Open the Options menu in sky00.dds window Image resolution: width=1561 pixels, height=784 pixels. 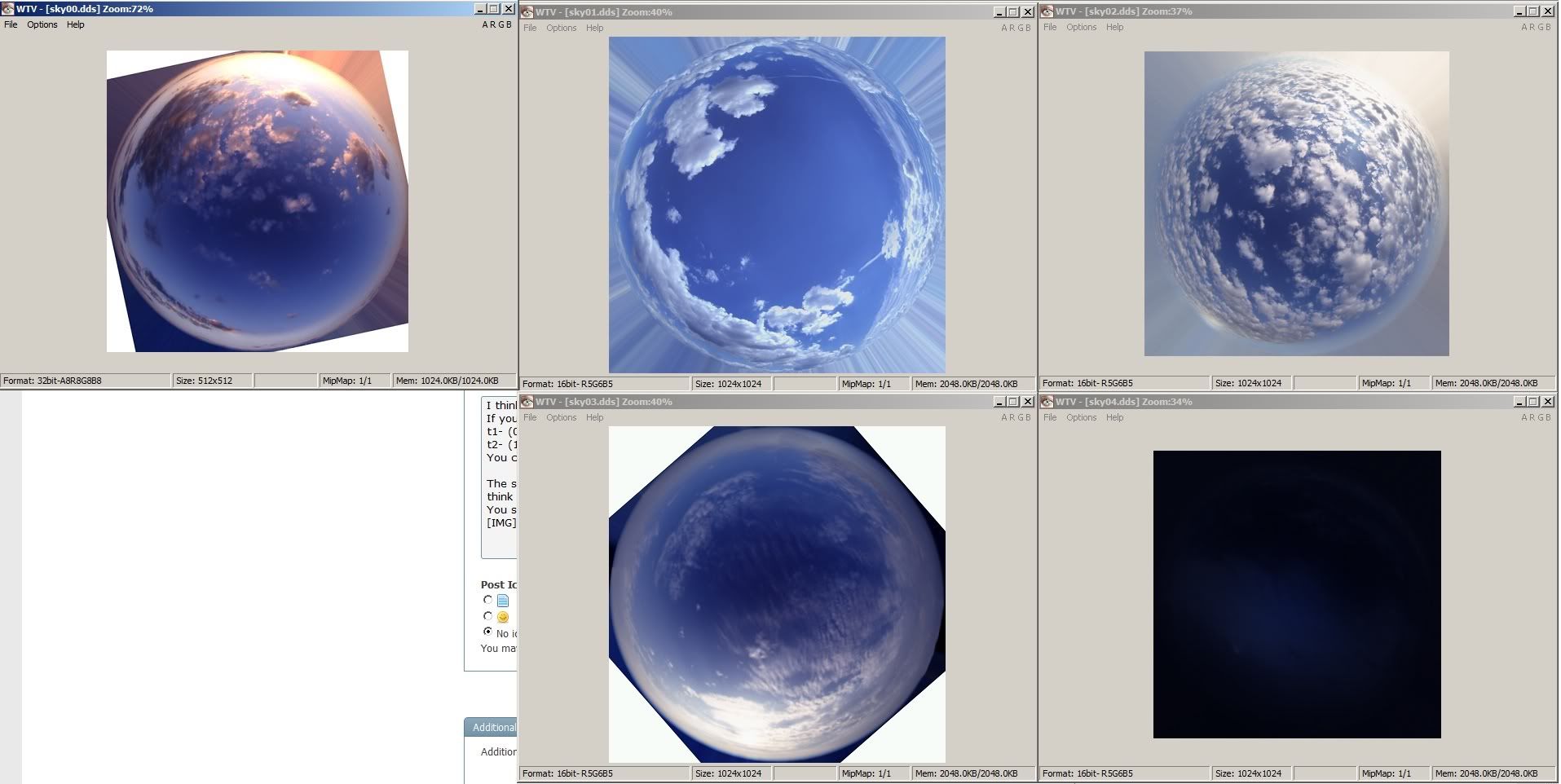[42, 24]
